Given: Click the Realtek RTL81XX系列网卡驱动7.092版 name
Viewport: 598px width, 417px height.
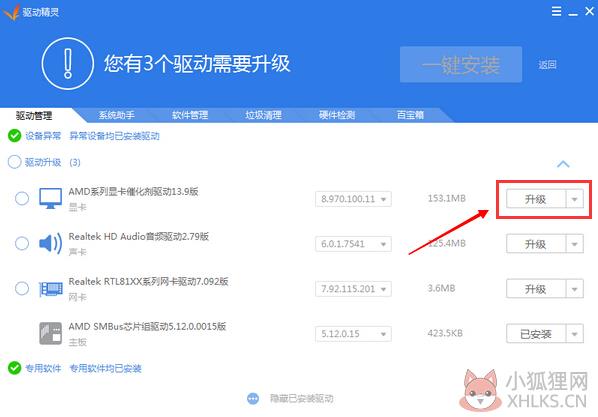Looking at the screenshot, I should point(148,282).
